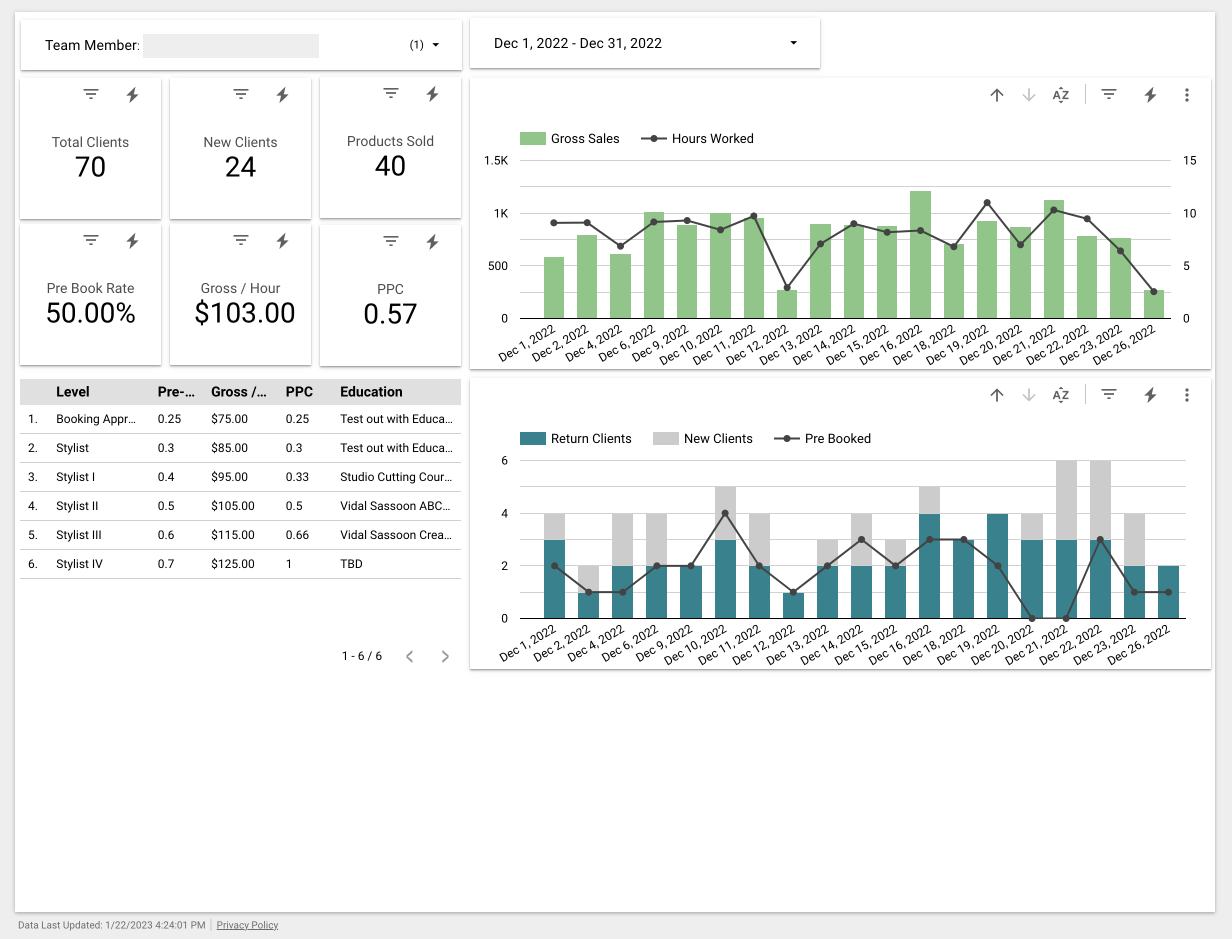Click filter icon on Return Clients chart
Viewport: 1232px width, 939px height.
coord(1109,395)
